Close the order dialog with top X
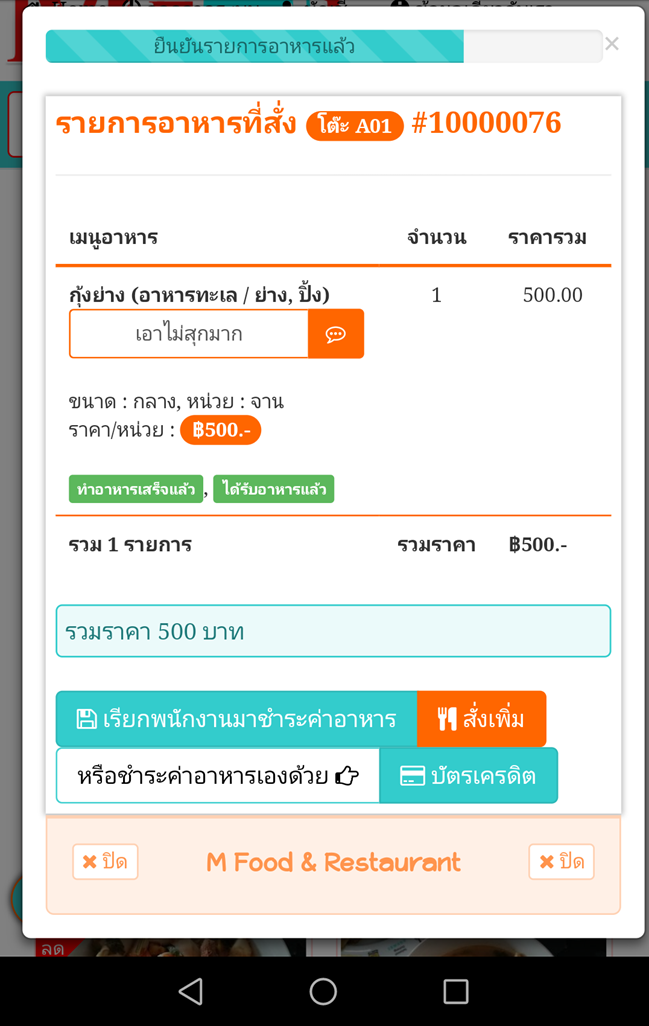This screenshot has width=649, height=1026. 612,44
